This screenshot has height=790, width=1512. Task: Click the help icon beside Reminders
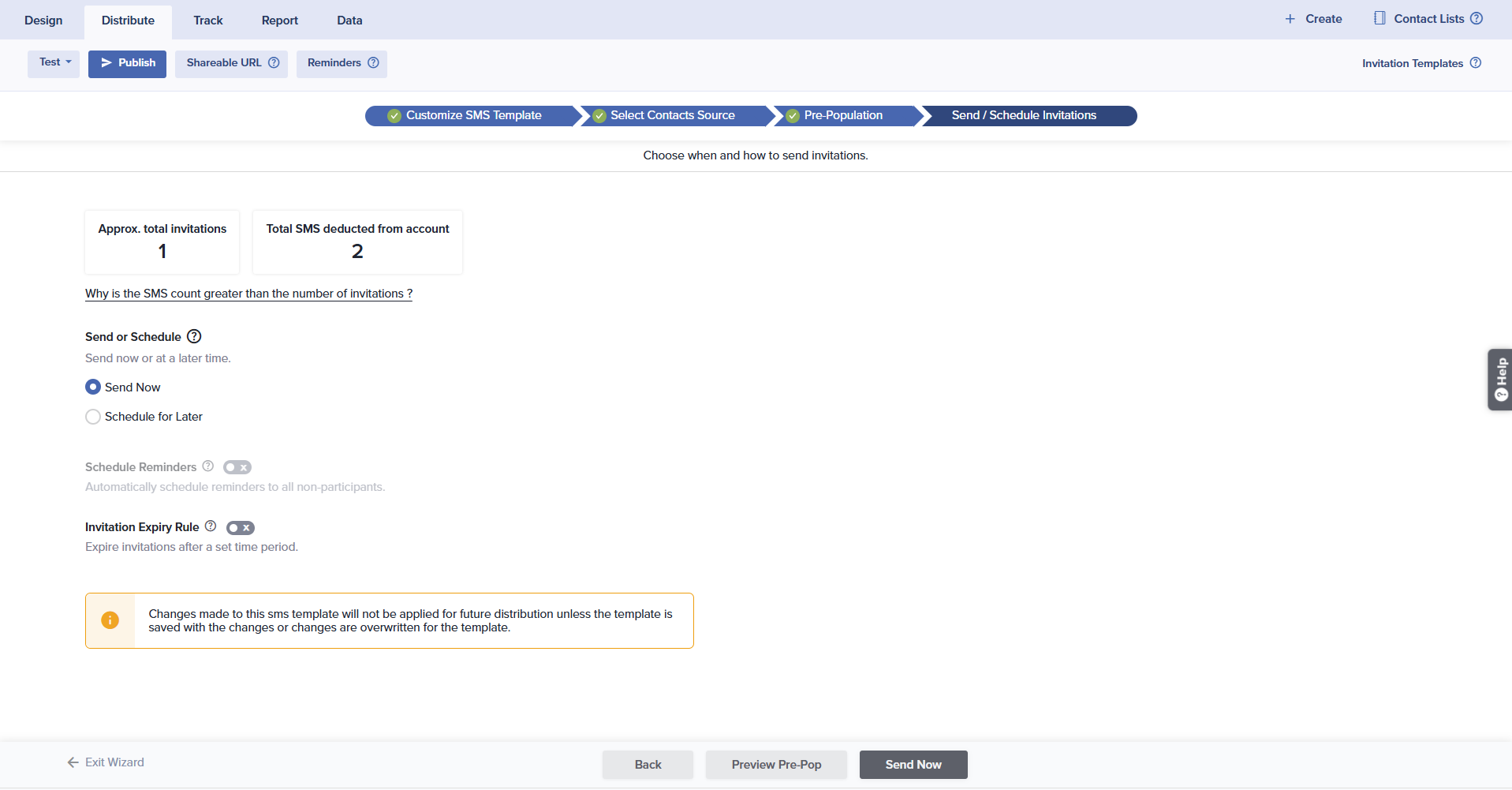point(373,63)
